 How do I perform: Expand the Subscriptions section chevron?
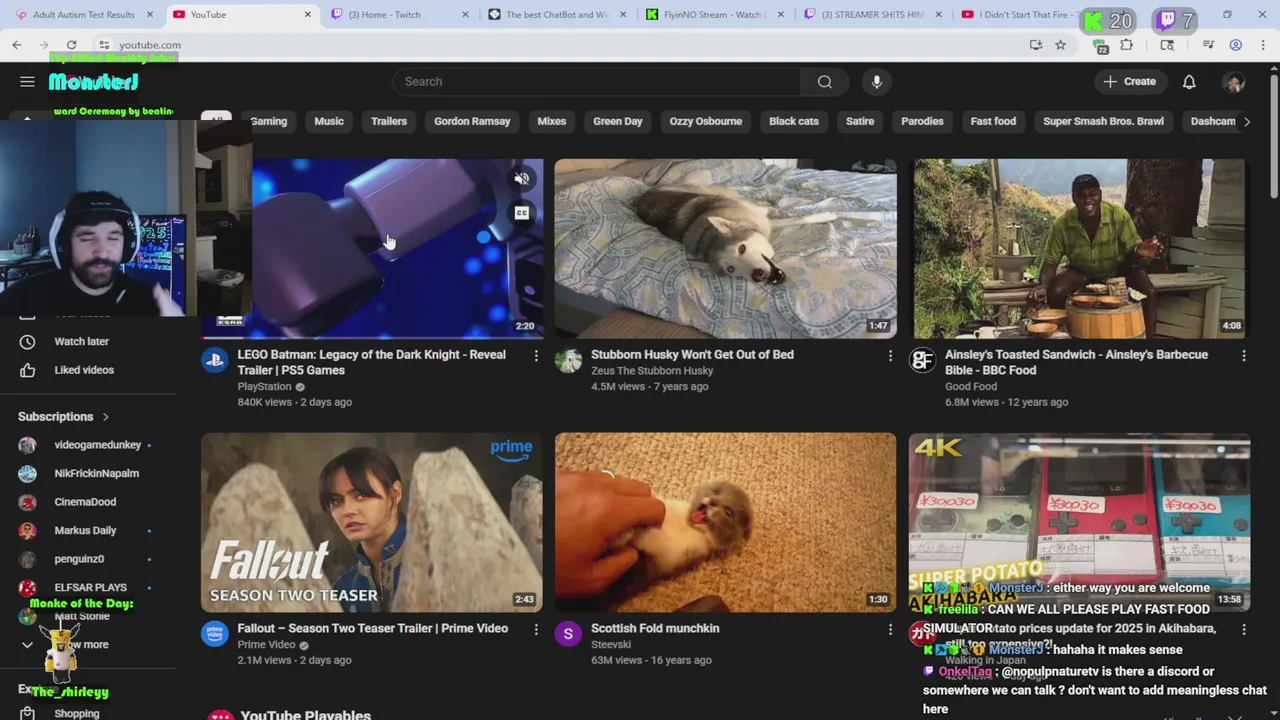105,417
